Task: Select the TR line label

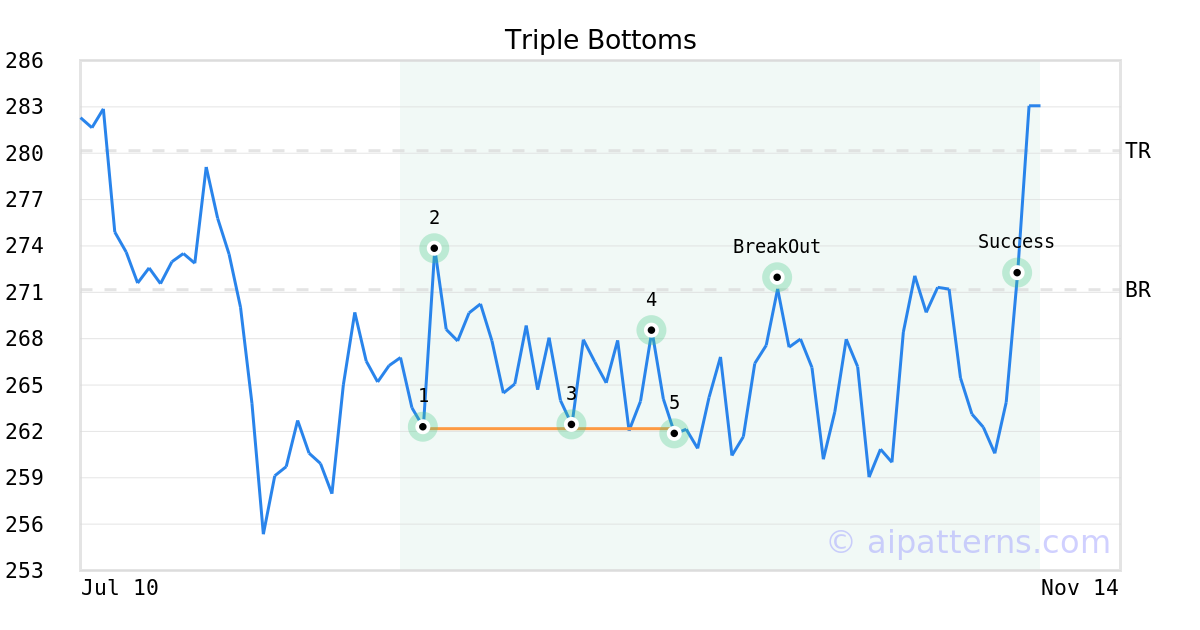Action: click(1137, 152)
